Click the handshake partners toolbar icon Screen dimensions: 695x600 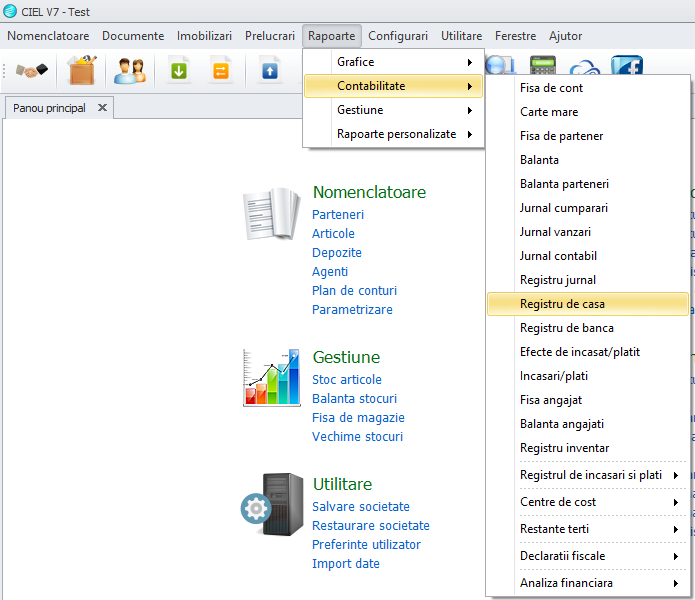(x=31, y=70)
